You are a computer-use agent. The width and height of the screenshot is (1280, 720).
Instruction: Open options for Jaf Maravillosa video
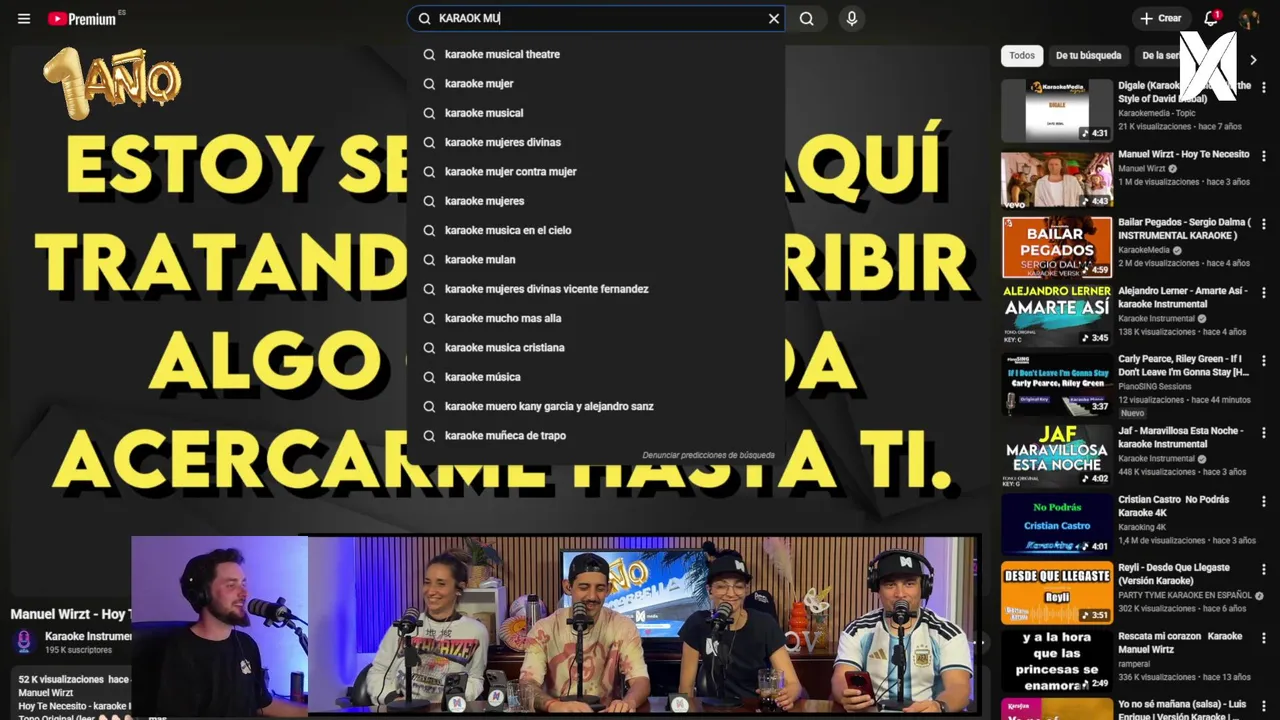click(x=1264, y=432)
